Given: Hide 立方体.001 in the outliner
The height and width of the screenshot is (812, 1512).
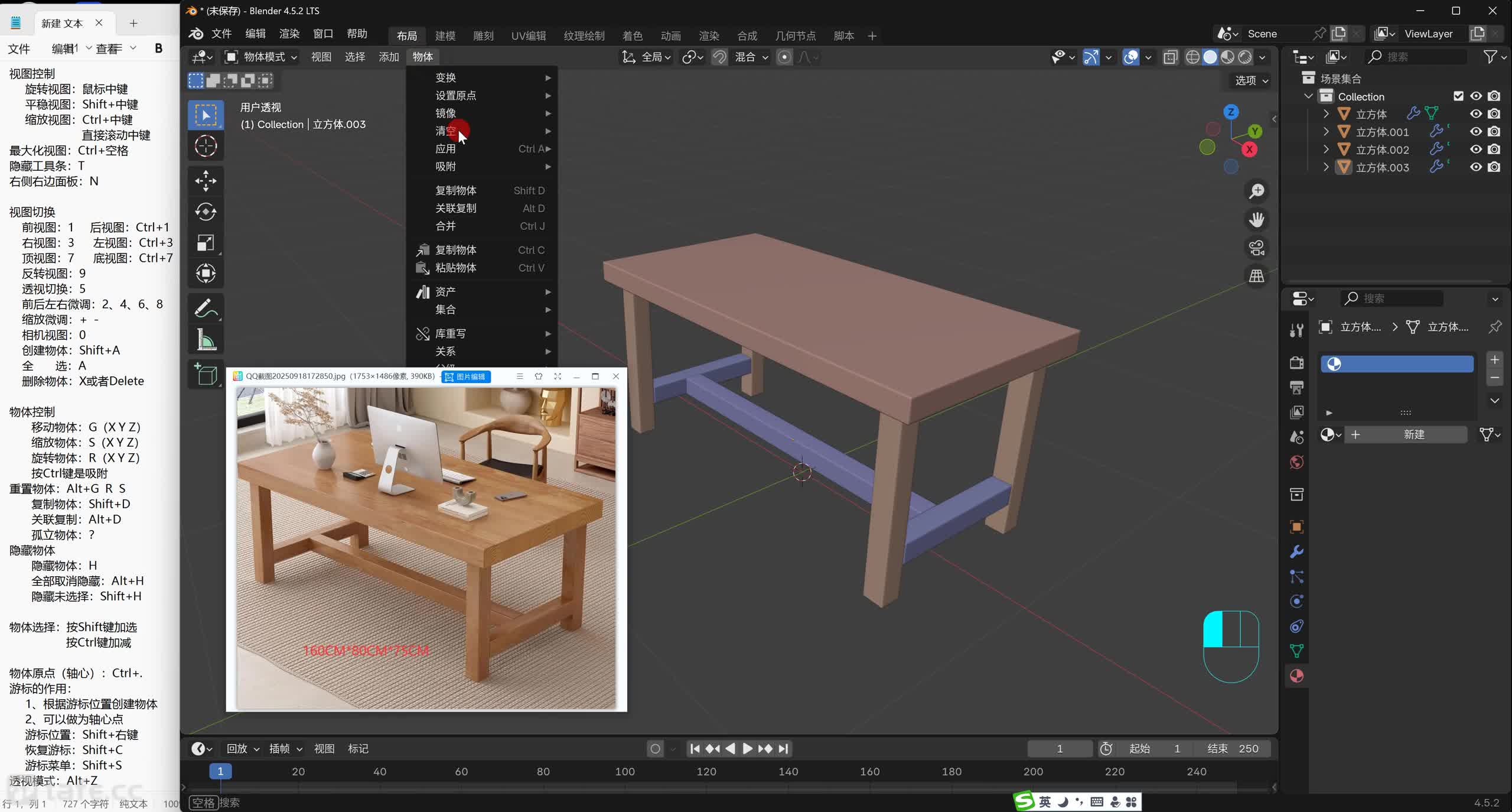Looking at the screenshot, I should click(x=1475, y=132).
